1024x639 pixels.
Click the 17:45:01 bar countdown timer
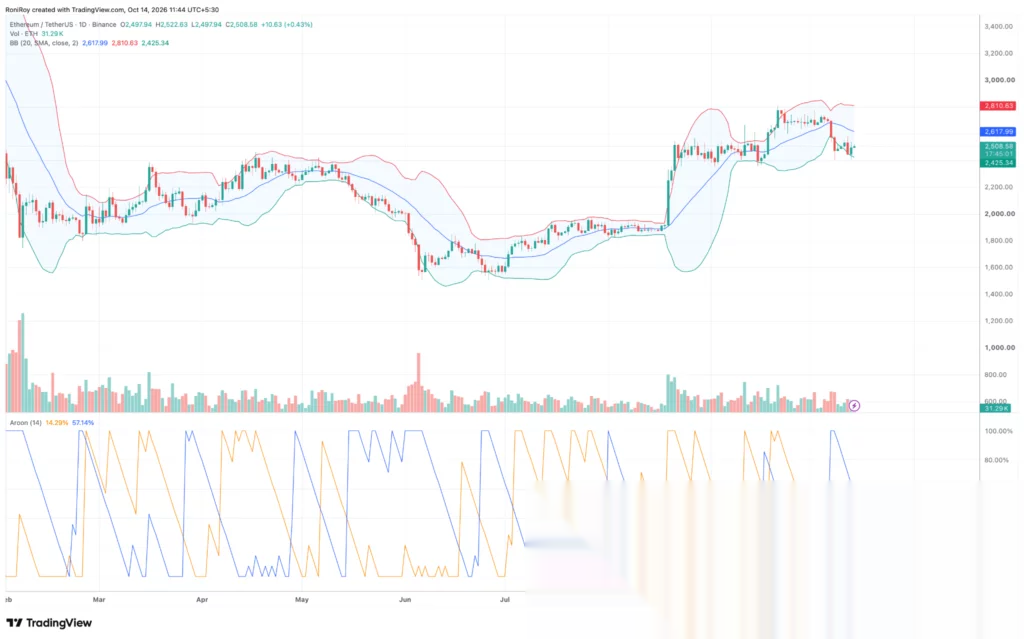point(998,154)
